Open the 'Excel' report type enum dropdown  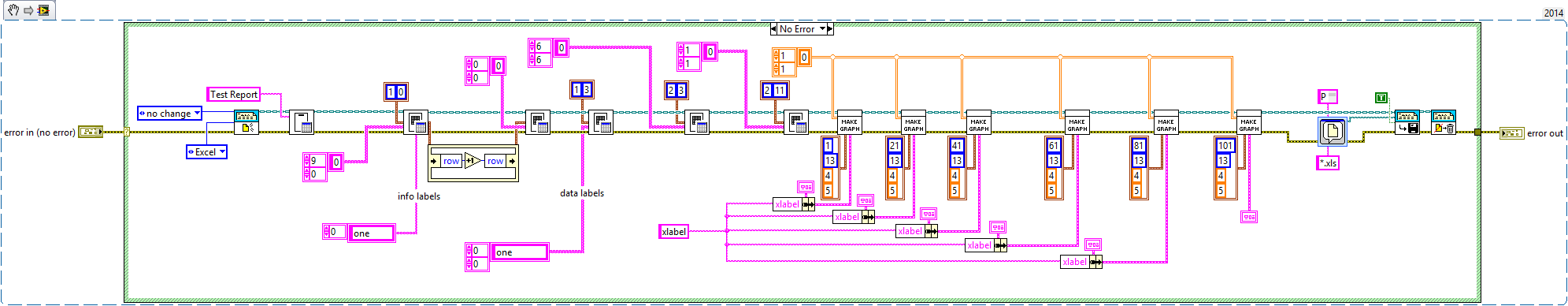click(x=206, y=152)
